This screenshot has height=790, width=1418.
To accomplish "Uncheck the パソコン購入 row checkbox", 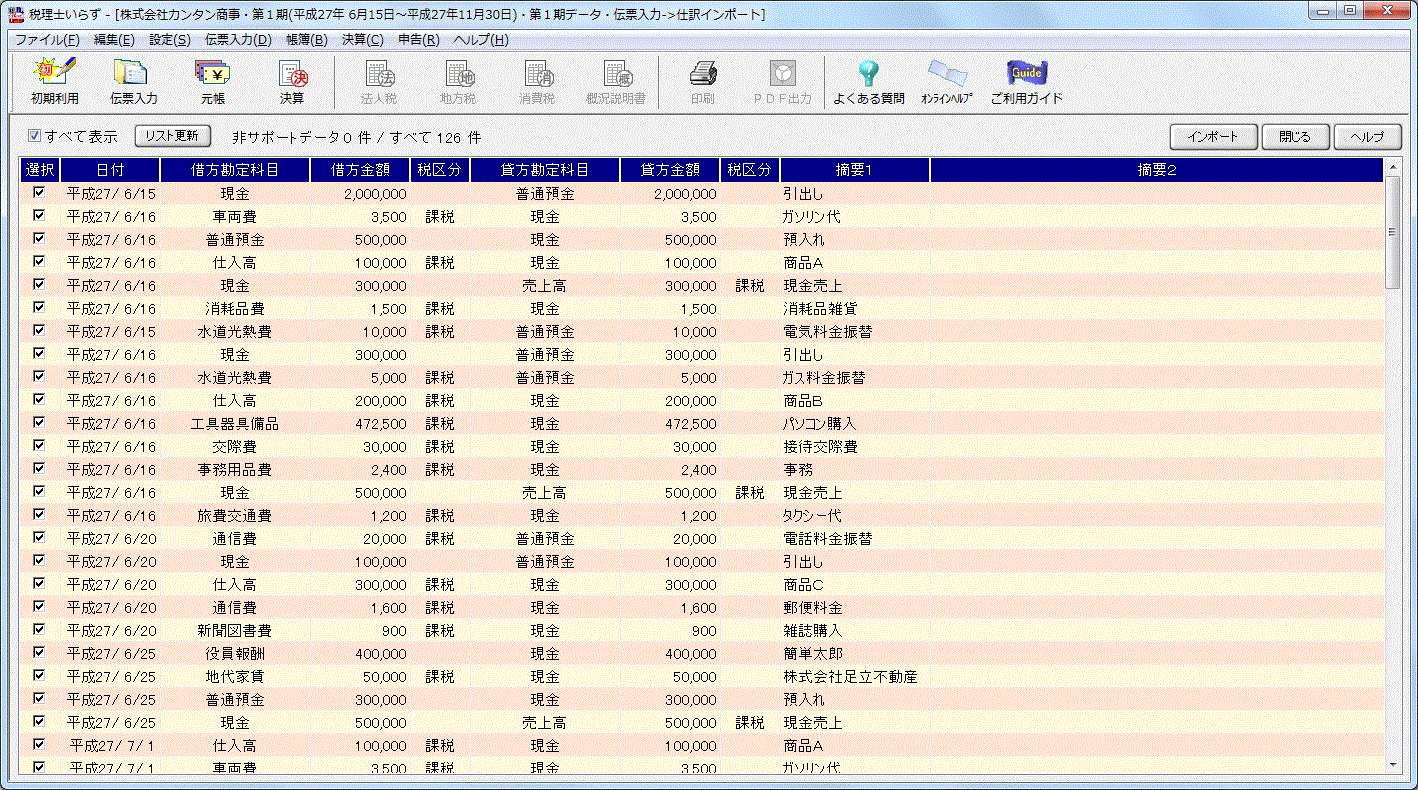I will tap(39, 423).
